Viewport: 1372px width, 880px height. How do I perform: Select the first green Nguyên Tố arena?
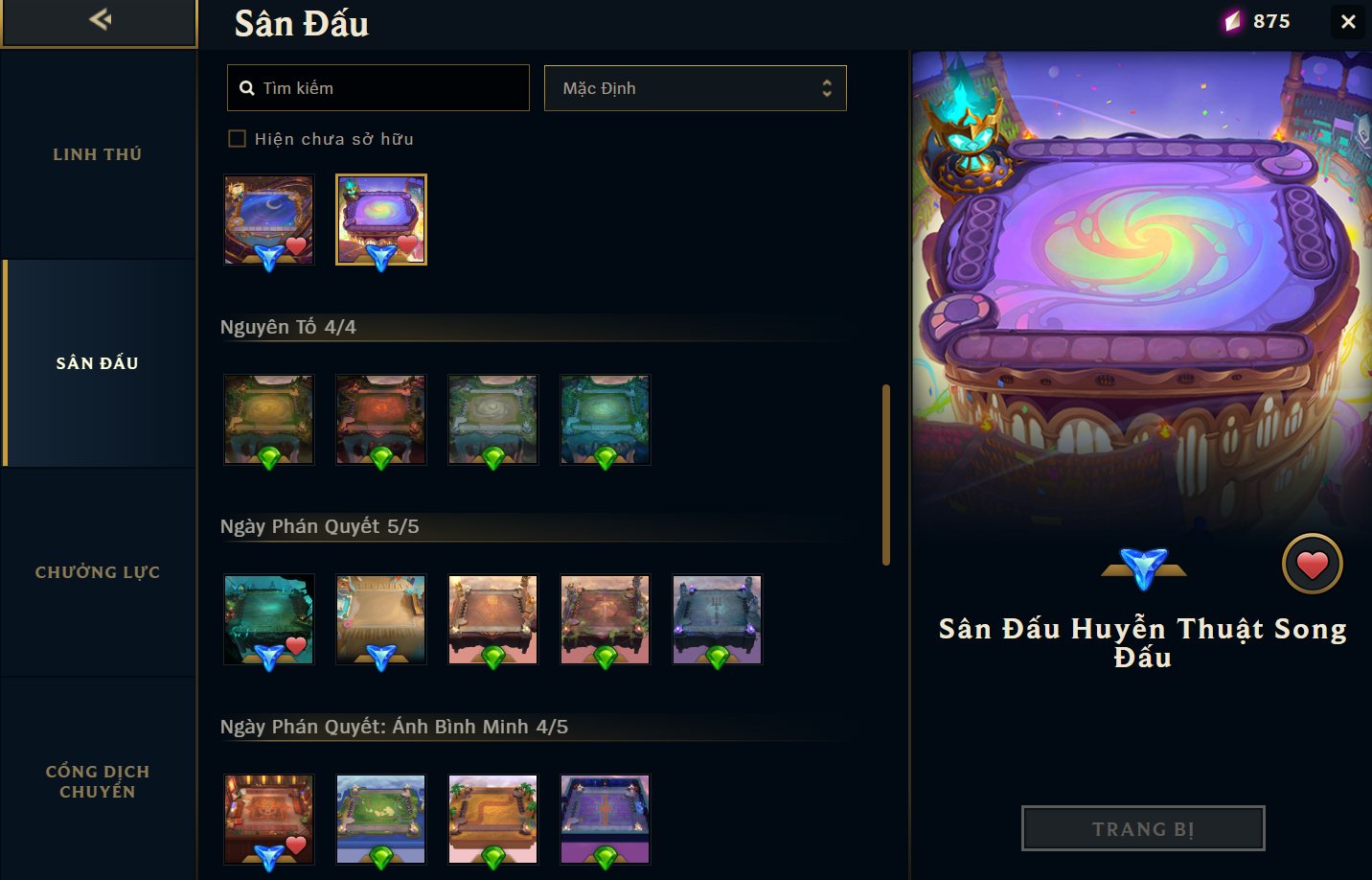pyautogui.click(x=269, y=420)
